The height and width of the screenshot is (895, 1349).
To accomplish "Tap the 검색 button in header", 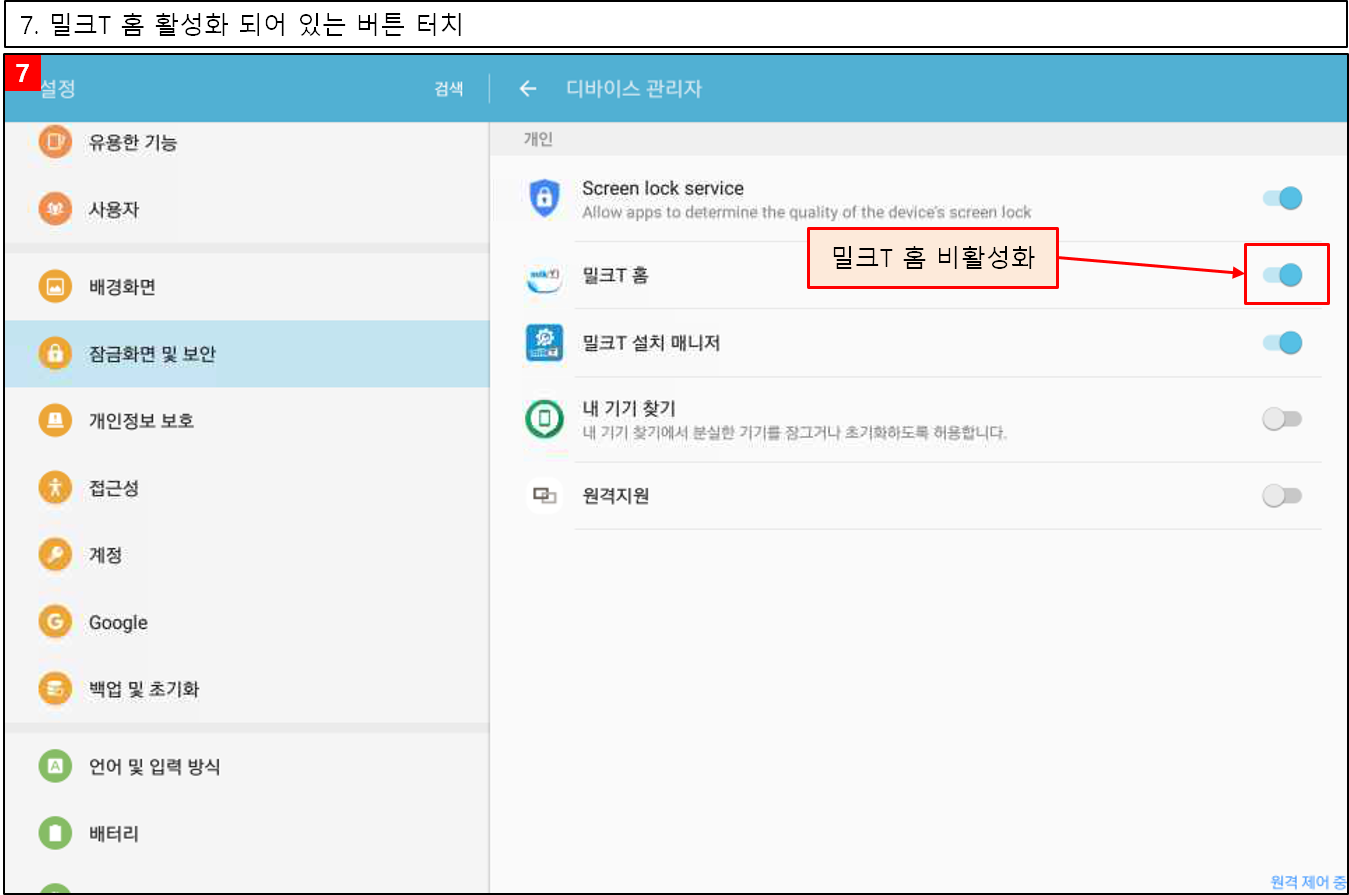I will 449,89.
